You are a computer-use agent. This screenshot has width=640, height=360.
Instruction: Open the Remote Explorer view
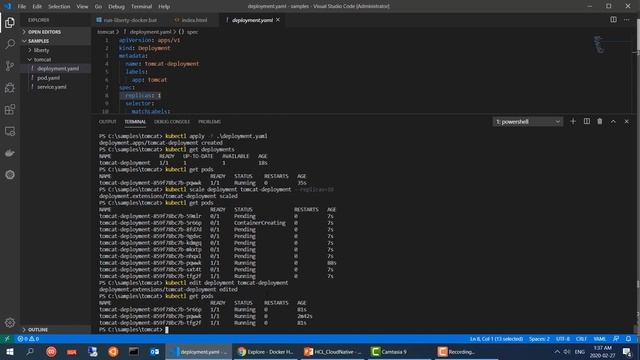pos(10,131)
